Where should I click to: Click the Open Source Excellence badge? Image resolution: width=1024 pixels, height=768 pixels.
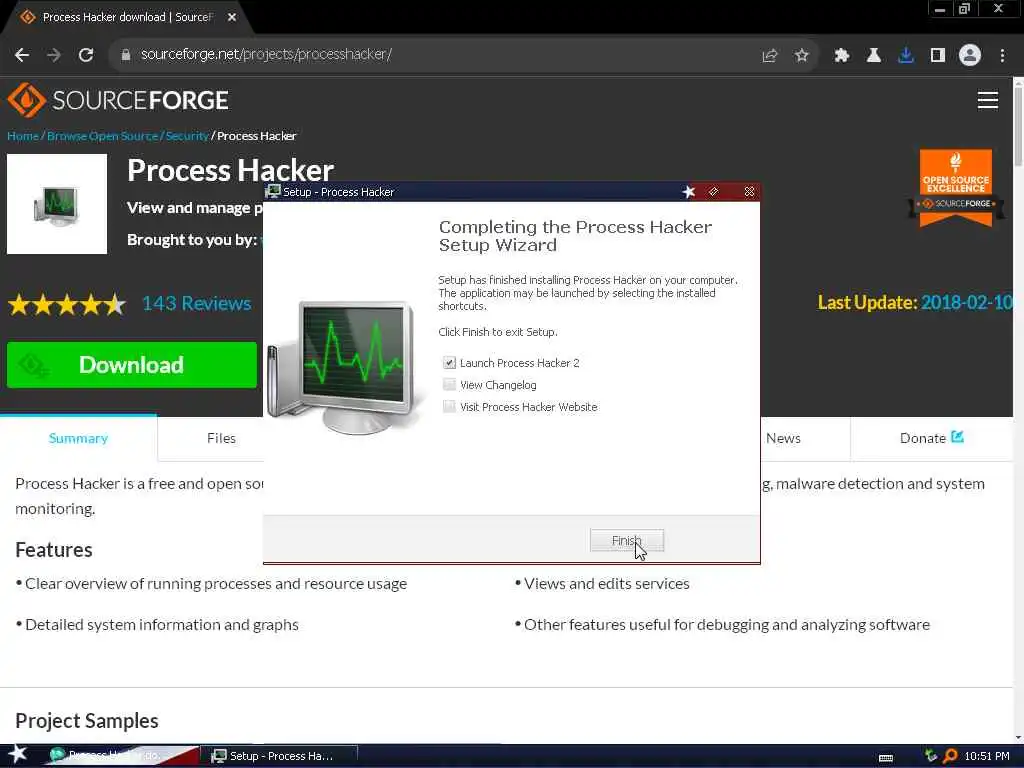click(x=956, y=188)
